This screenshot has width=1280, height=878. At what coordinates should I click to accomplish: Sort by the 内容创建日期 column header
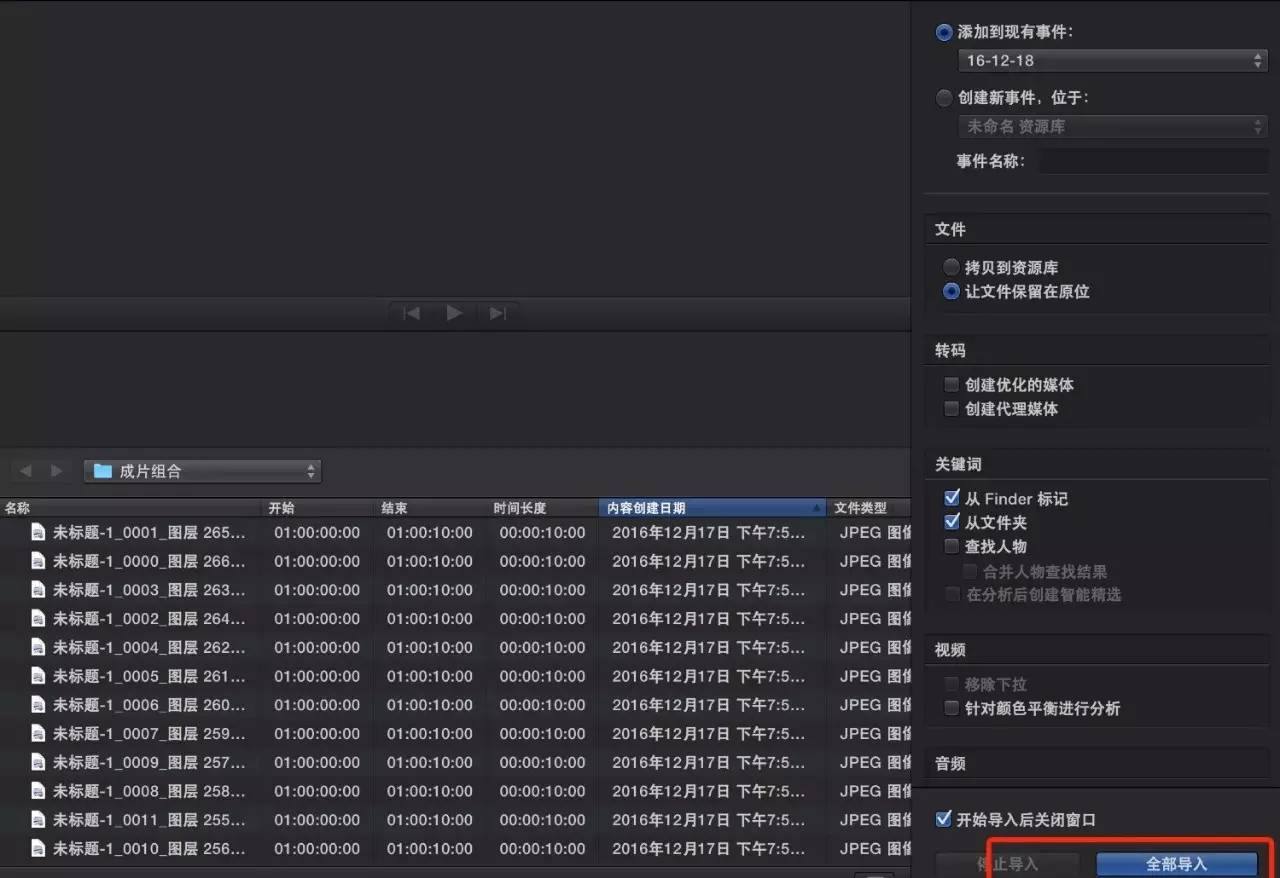711,508
